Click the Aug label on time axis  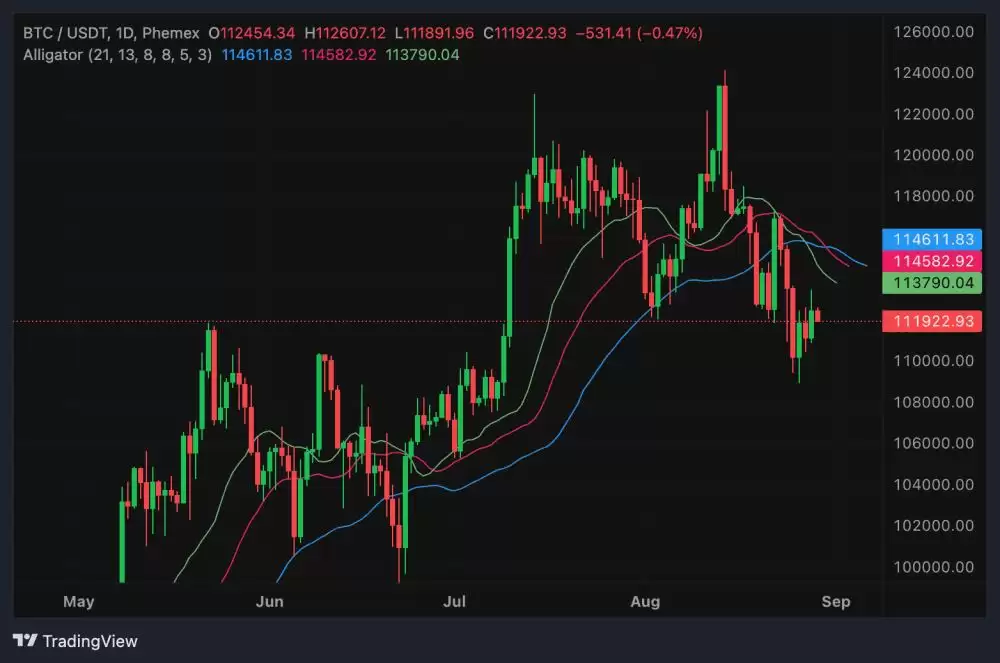coord(646,601)
